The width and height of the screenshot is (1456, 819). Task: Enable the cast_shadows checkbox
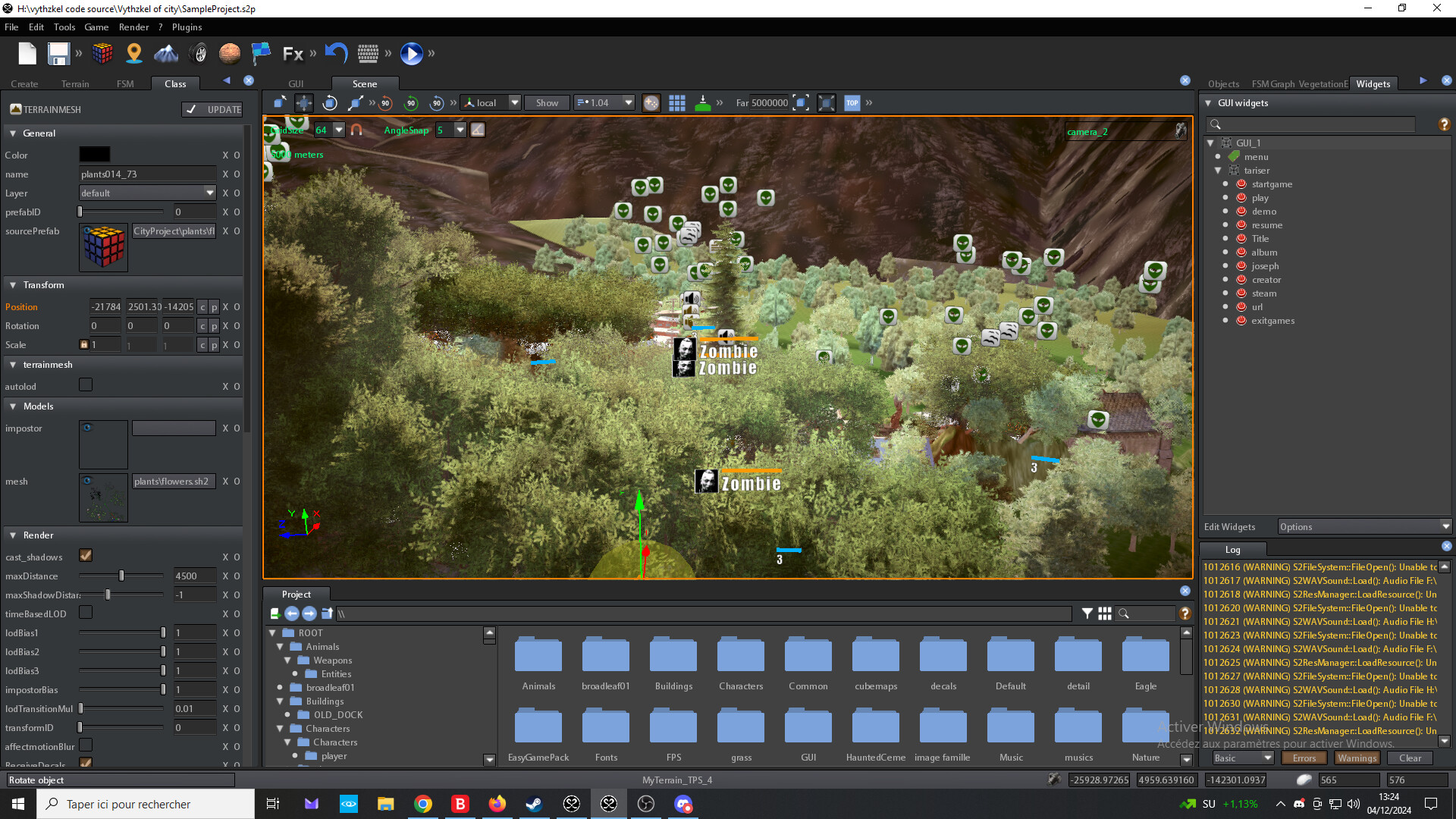[85, 555]
